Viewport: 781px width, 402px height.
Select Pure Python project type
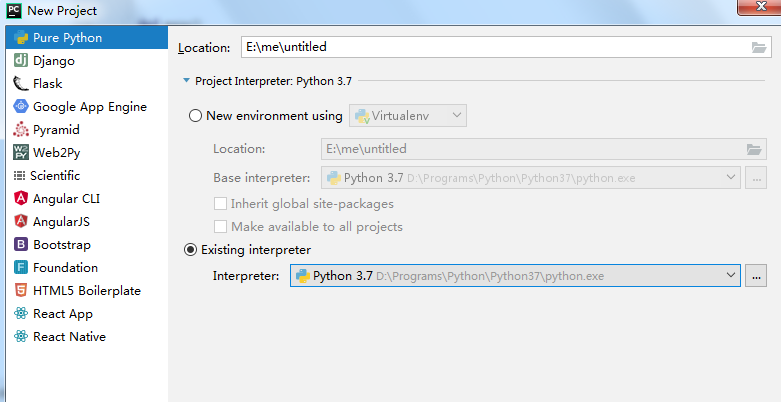[87, 38]
